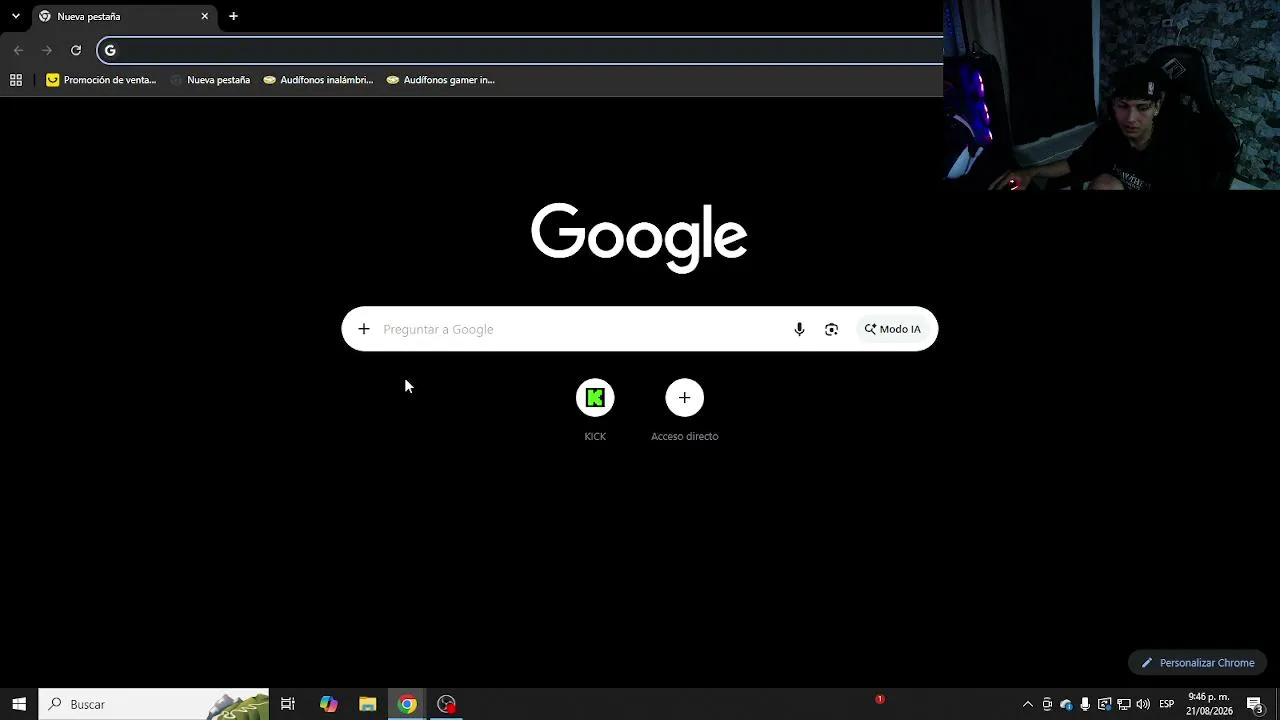The height and width of the screenshot is (720, 1280).
Task: Open the Audífonos inalámbri... bookmark
Action: pyautogui.click(x=318, y=80)
